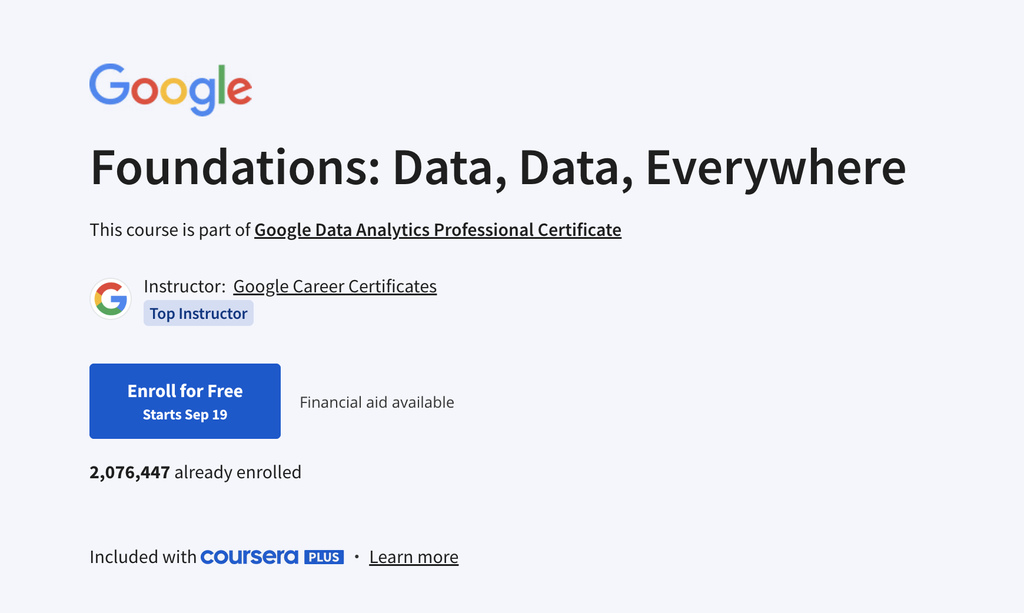Screen dimensions: 1024x613
Task: Click the 'Financial aid available' text
Action: pos(376,402)
